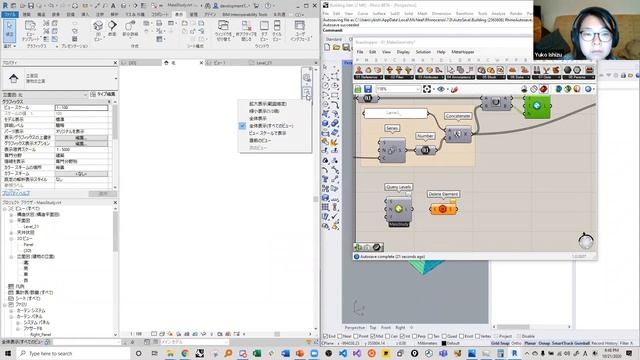The height and width of the screenshot is (360, 640).
Task: Click the プロパティヘルプ link in Revit properties
Action: [16, 193]
